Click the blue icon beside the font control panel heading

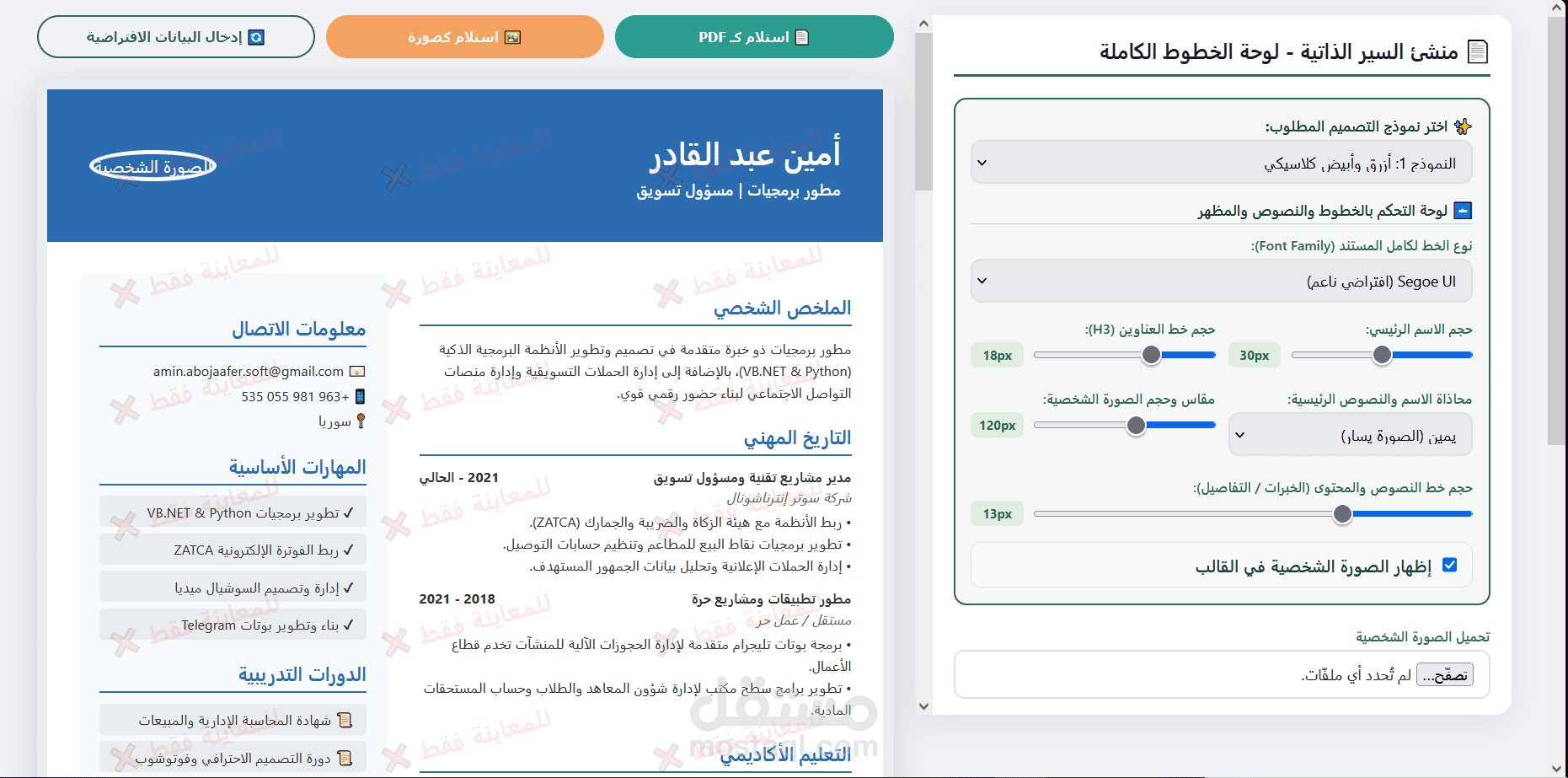1464,211
